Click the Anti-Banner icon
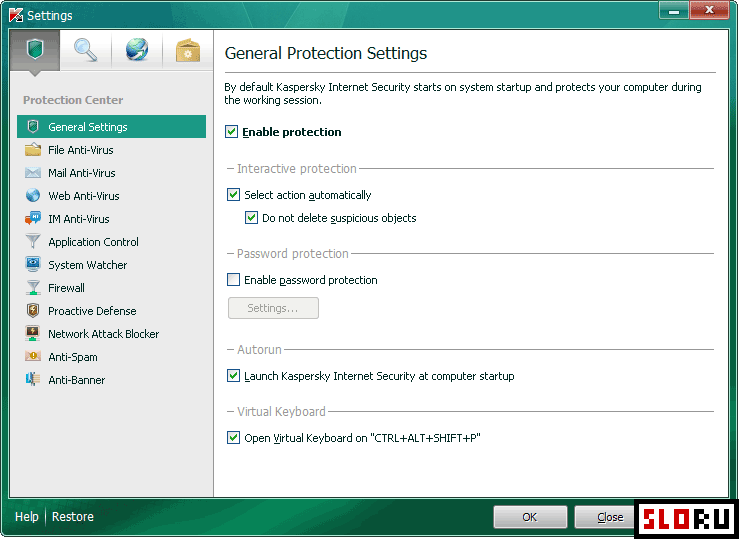 click(33, 379)
